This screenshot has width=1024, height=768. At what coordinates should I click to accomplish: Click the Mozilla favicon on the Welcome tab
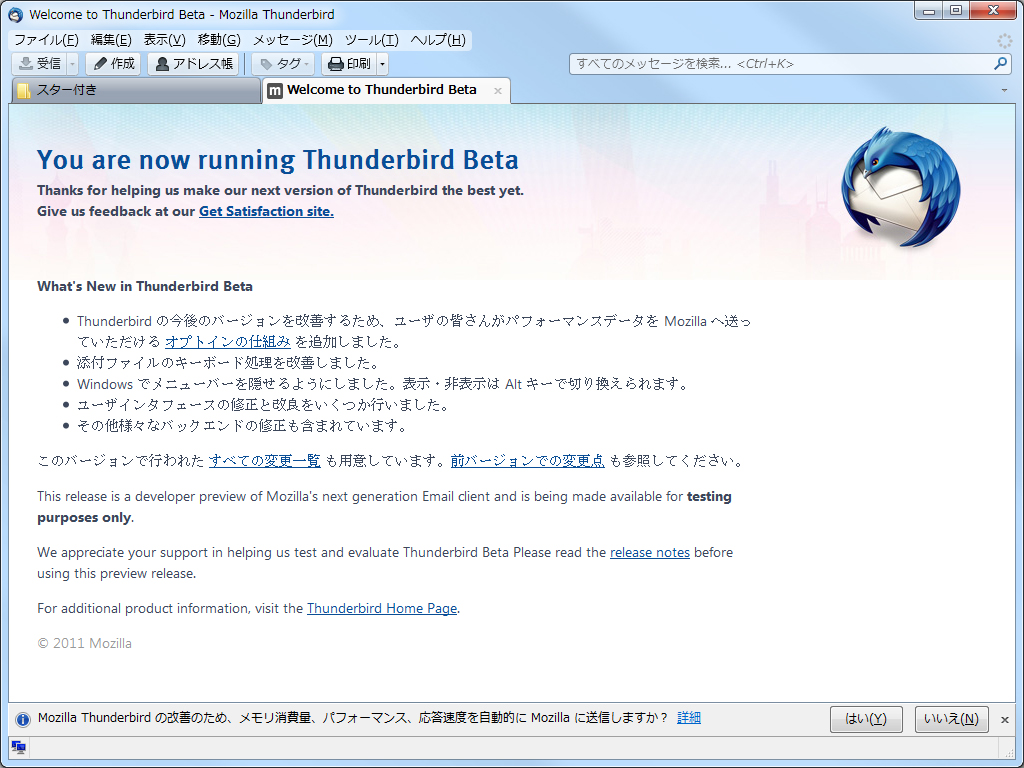click(274, 90)
